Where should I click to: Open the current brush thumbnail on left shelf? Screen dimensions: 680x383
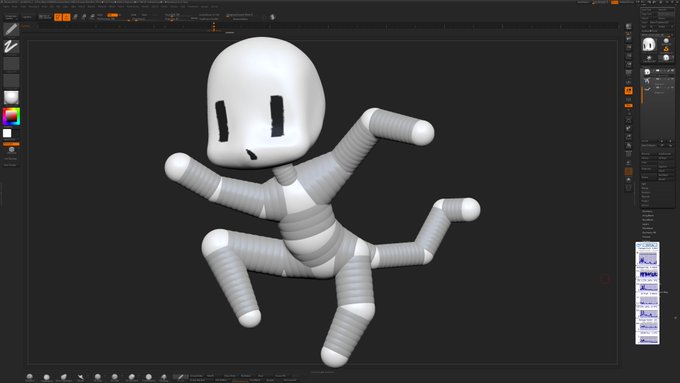pos(11,29)
